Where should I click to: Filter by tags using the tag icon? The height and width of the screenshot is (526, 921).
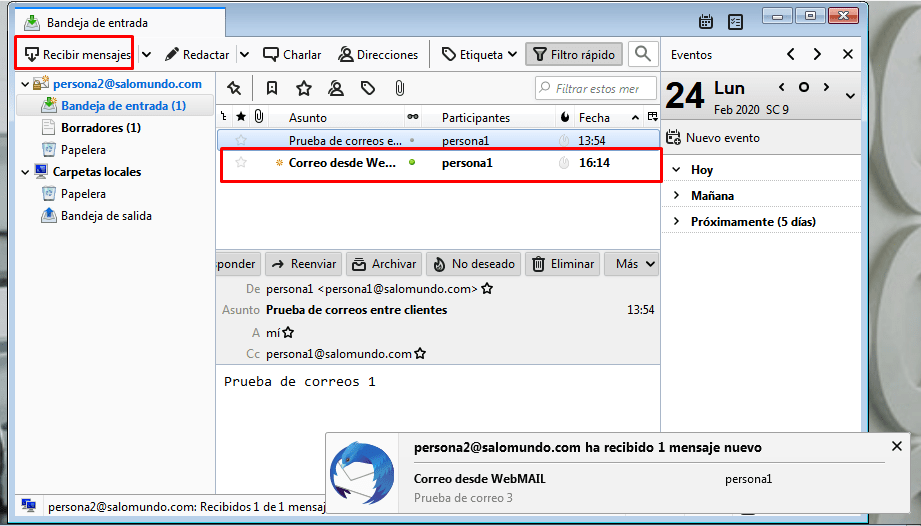click(368, 88)
